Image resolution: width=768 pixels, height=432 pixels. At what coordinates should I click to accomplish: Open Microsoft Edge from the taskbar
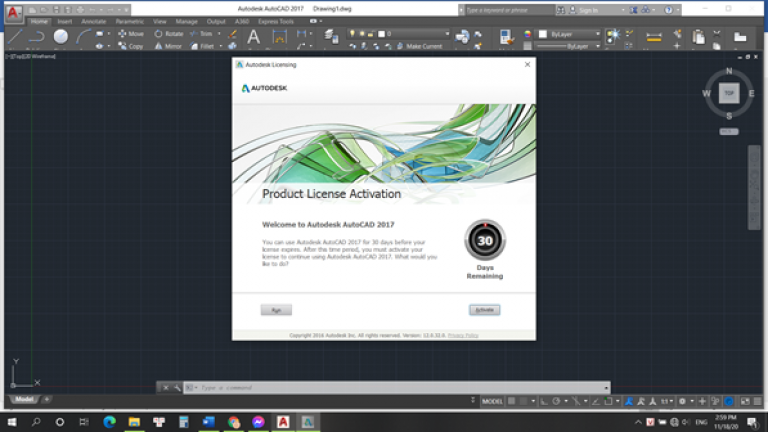pyautogui.click(x=109, y=422)
